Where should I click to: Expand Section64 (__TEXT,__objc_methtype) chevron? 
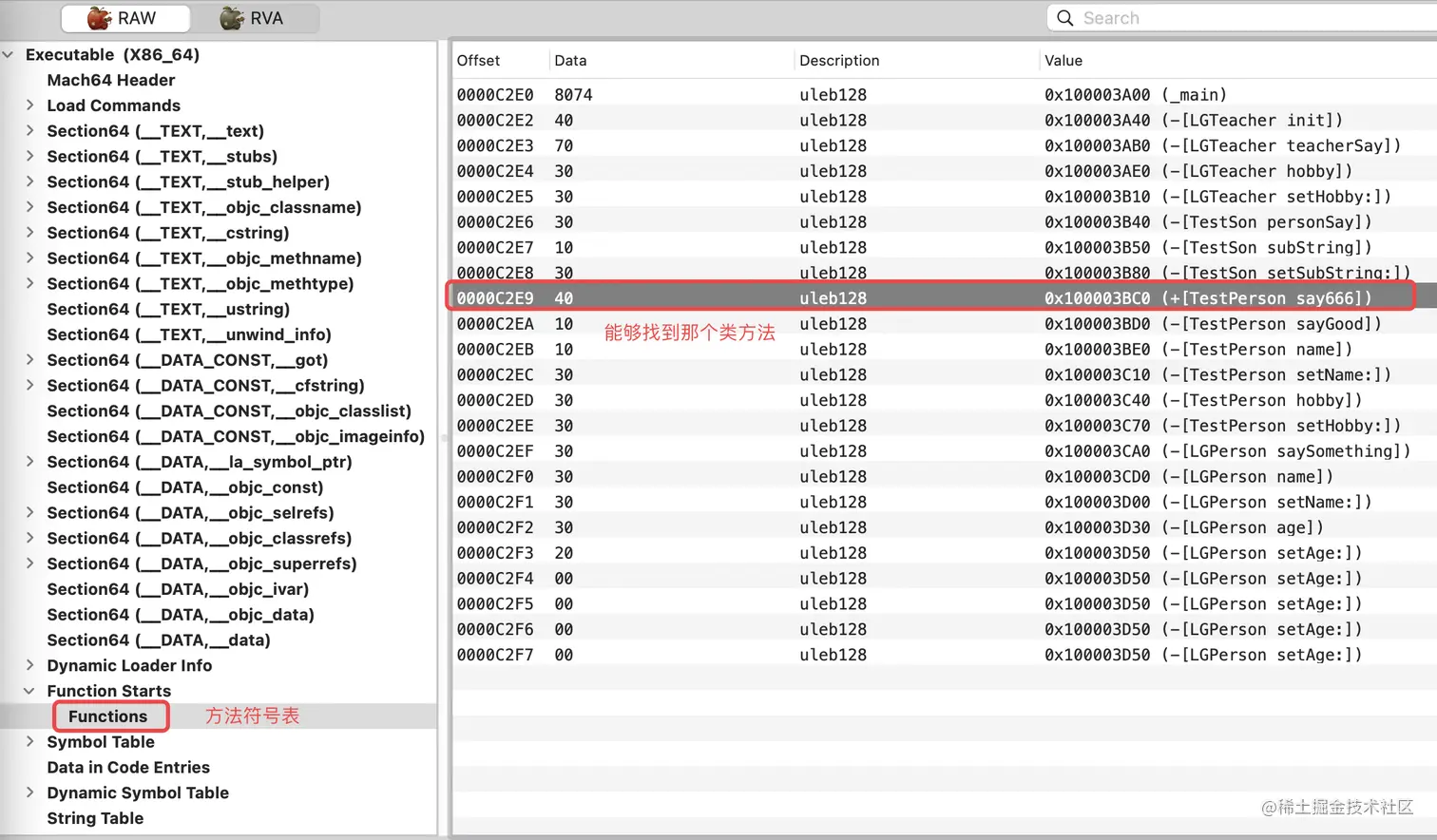pyautogui.click(x=29, y=283)
